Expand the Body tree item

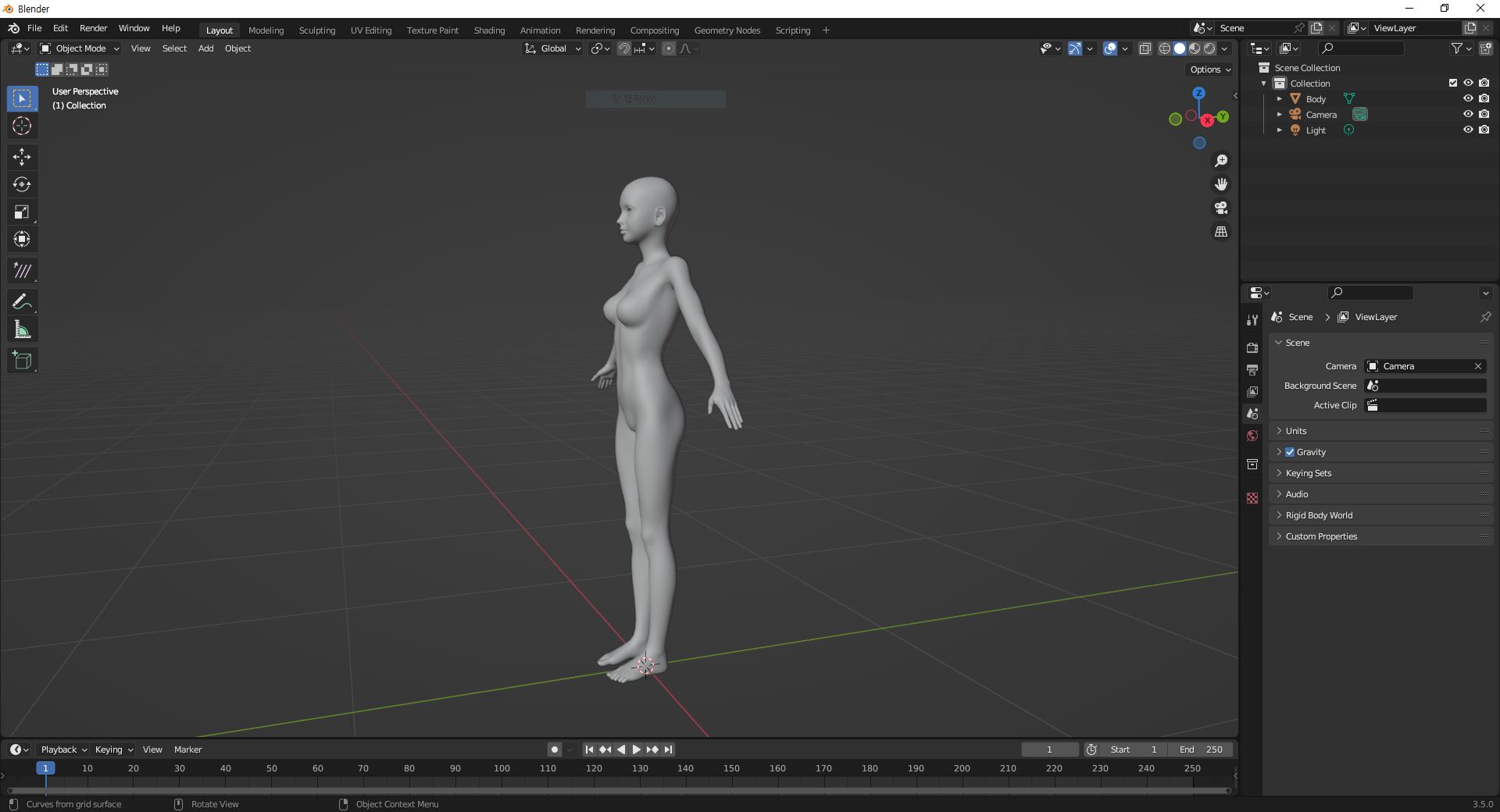tap(1279, 99)
